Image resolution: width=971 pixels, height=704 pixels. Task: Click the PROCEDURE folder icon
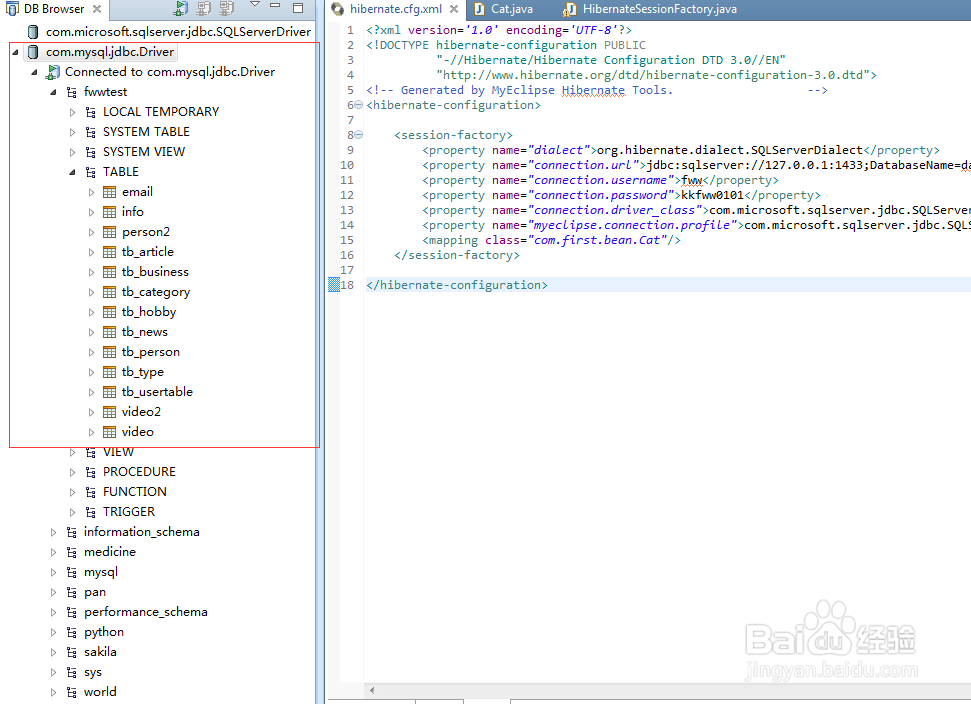tap(90, 472)
